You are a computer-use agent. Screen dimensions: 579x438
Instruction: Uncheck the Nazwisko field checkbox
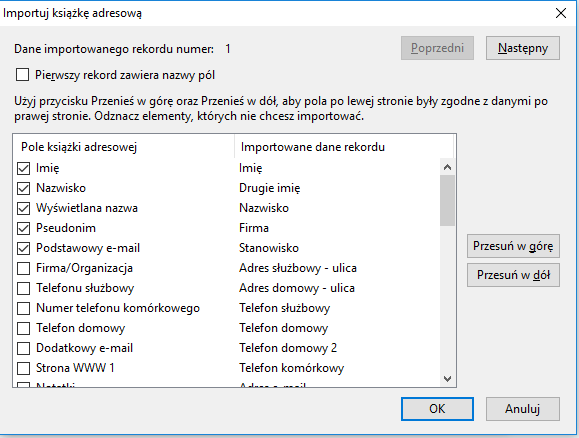(x=24, y=188)
